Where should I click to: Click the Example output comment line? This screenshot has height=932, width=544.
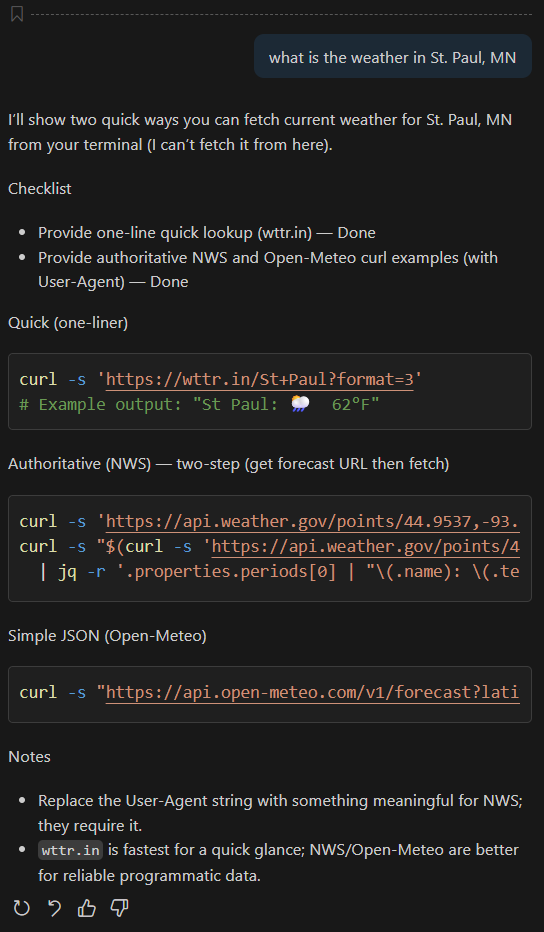tap(199, 404)
